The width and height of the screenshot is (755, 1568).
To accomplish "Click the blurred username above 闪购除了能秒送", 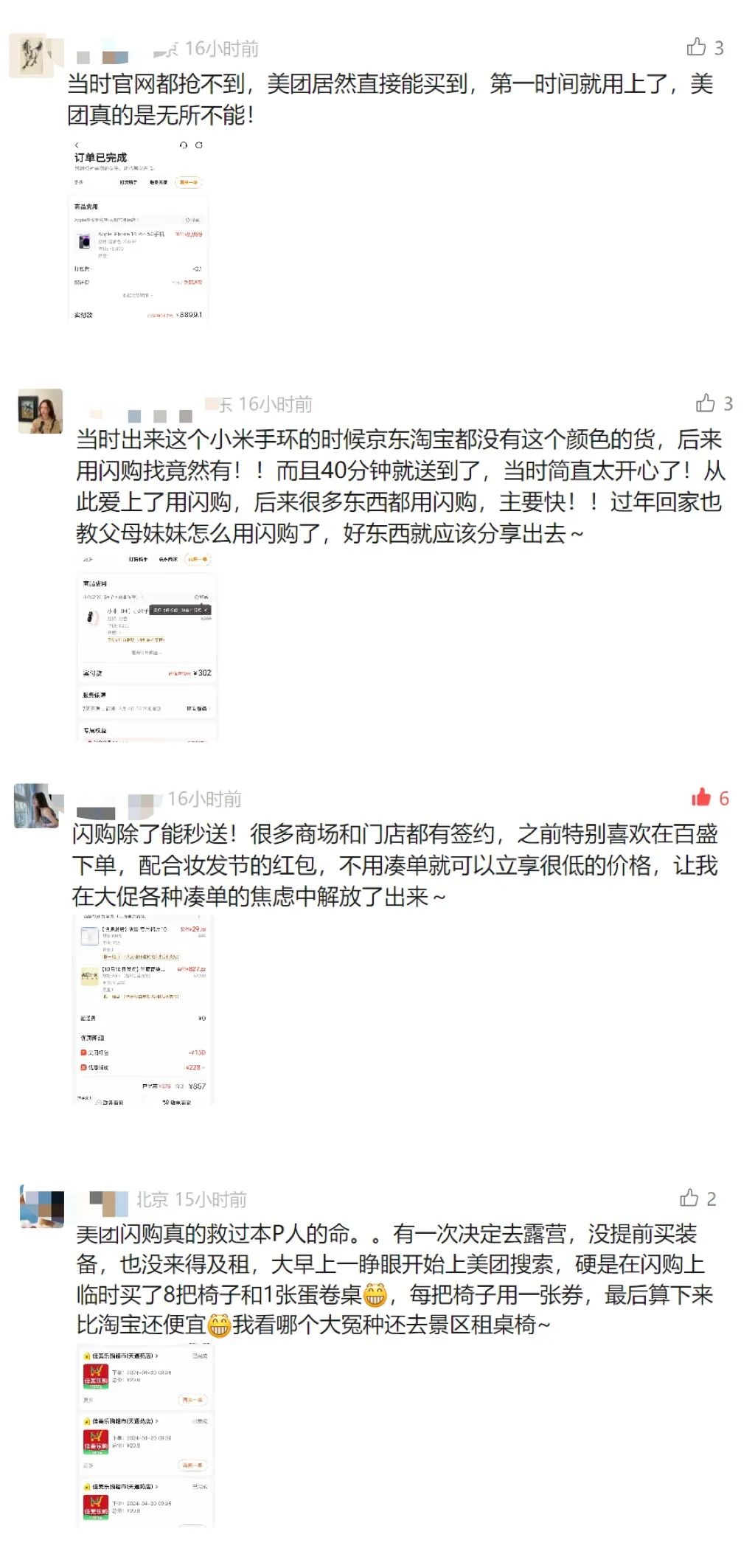I will pos(119,801).
